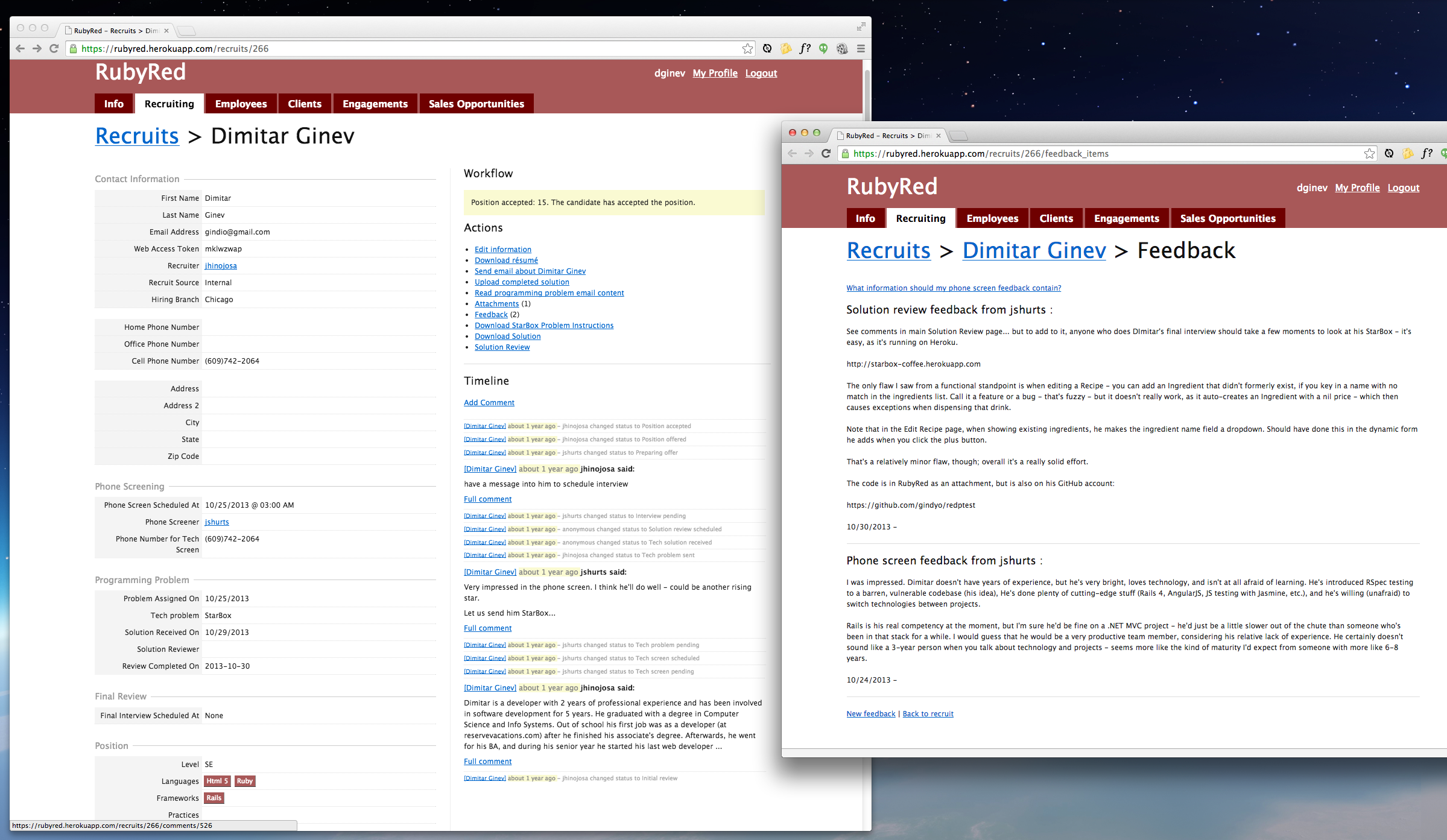Click the Dimitar Ginev breadcrumb in Feedback window
Image resolution: width=1447 pixels, height=840 pixels.
(x=1034, y=250)
